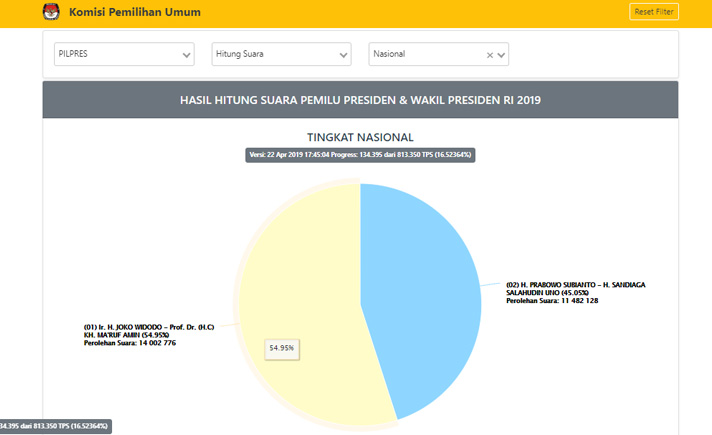Open the Hitung Suara dropdown
Viewport: 712px width, 435px height.
click(x=281, y=54)
